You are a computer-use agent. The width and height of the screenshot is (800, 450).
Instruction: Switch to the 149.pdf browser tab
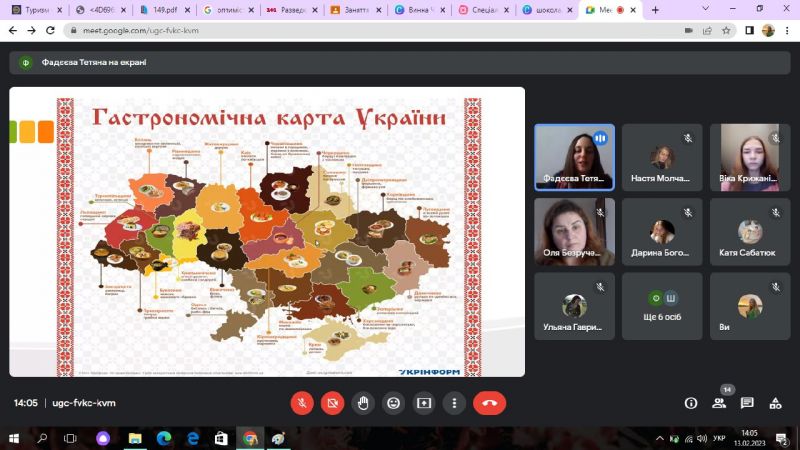pos(165,10)
